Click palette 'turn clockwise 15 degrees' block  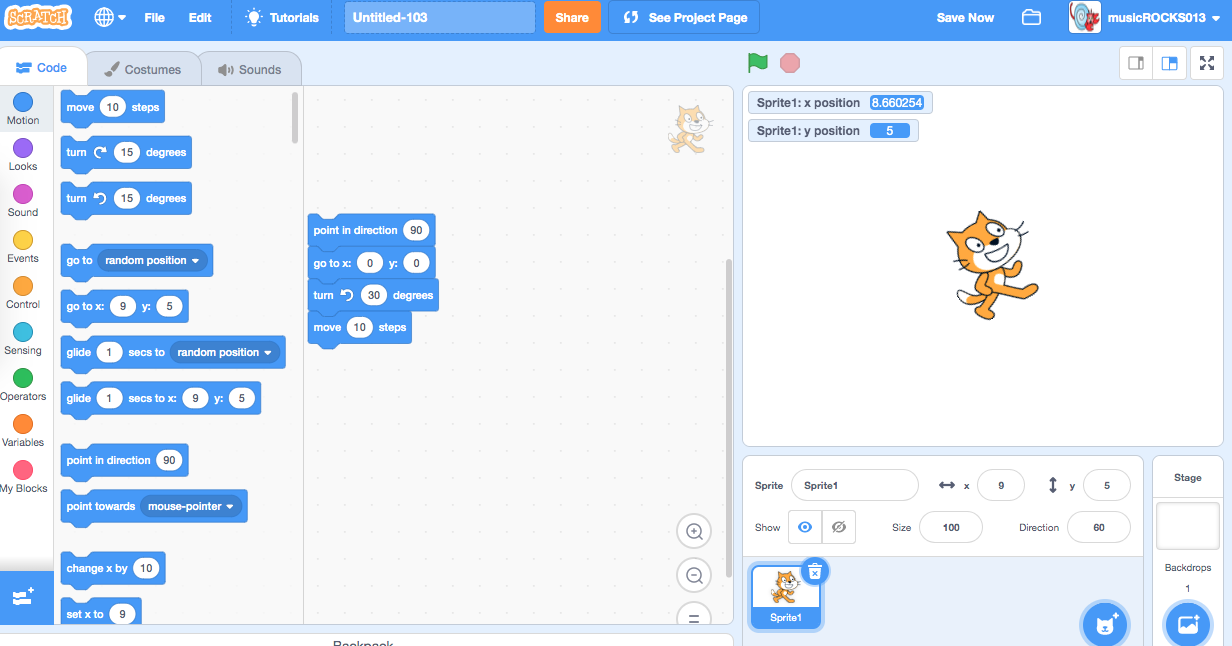pos(126,153)
